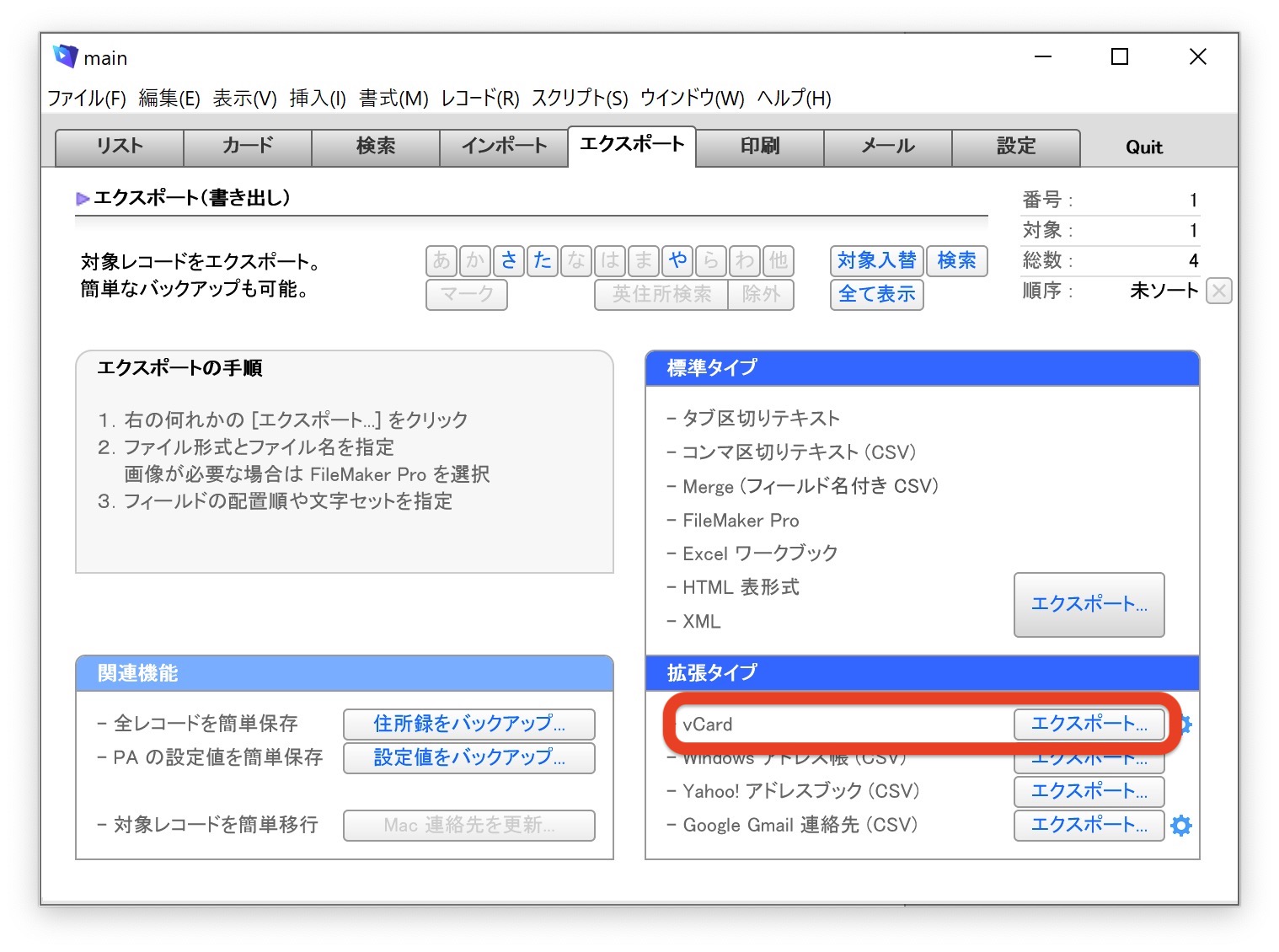The height and width of the screenshot is (952, 1279).
Task: Click the vCard エクスポート button
Action: click(x=1089, y=724)
